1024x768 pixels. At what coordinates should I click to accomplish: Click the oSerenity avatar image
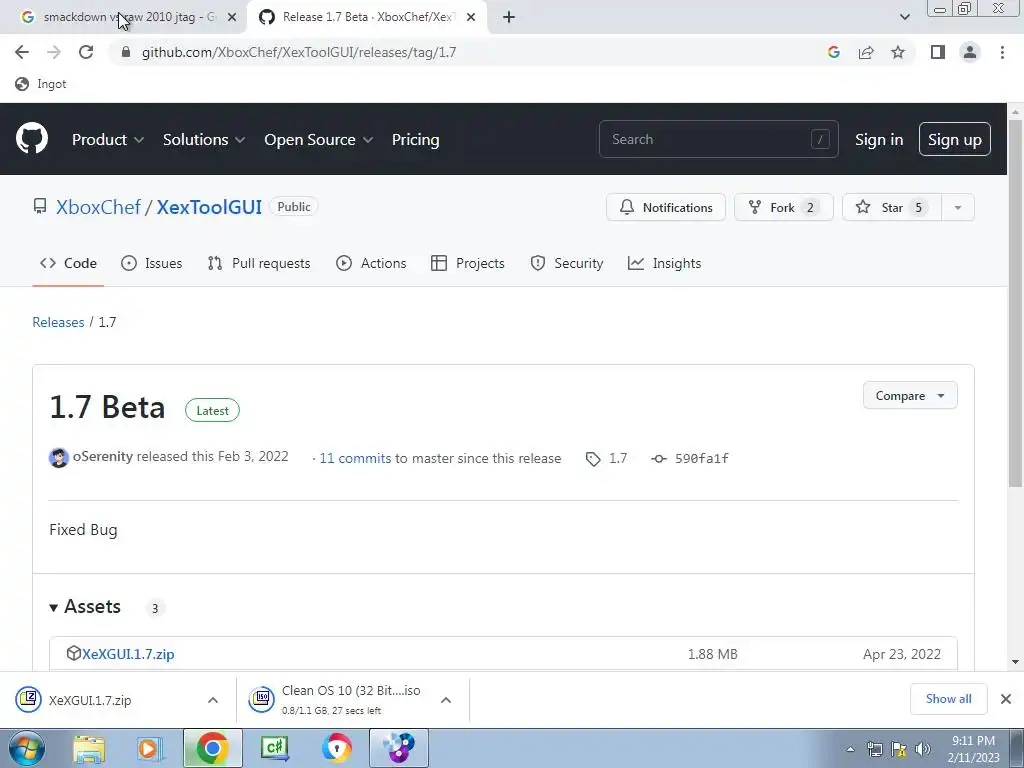59,458
